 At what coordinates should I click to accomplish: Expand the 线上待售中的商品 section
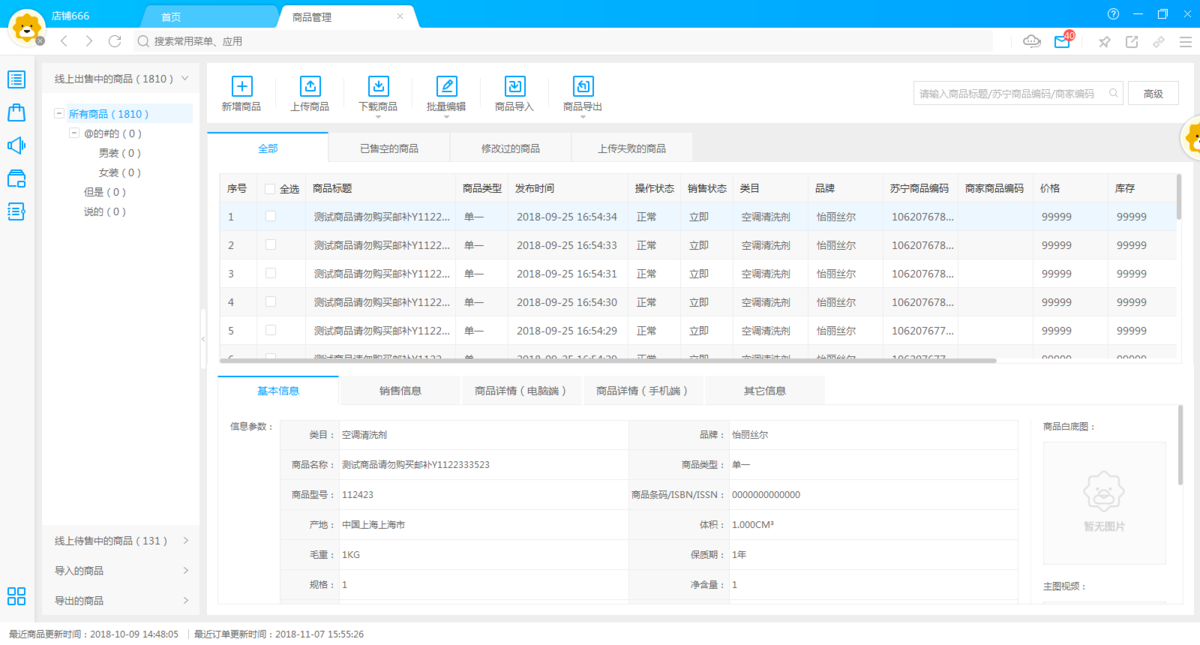(x=120, y=541)
